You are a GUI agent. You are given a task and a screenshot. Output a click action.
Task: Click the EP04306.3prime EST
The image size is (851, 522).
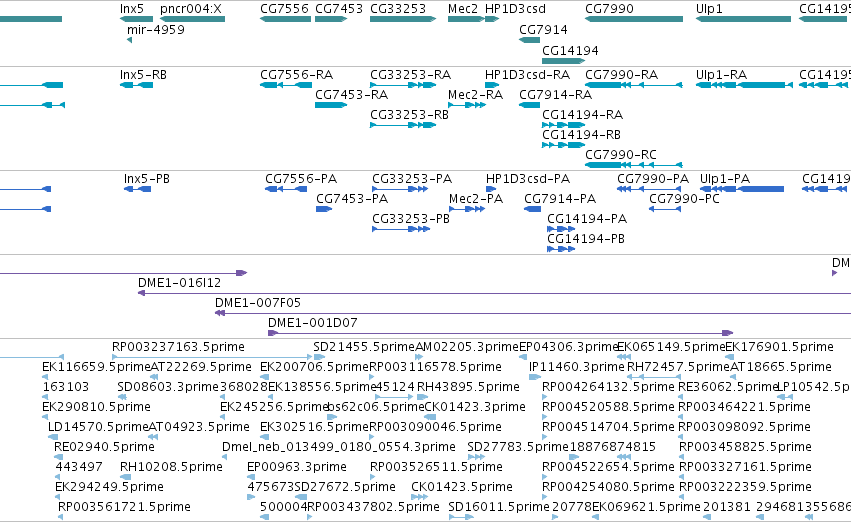pos(523,357)
